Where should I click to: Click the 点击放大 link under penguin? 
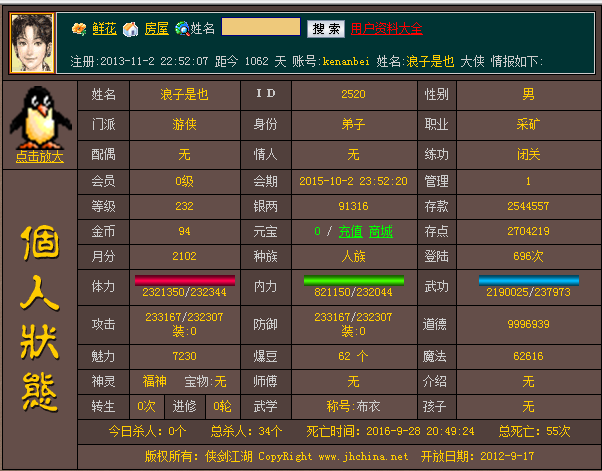[40, 157]
